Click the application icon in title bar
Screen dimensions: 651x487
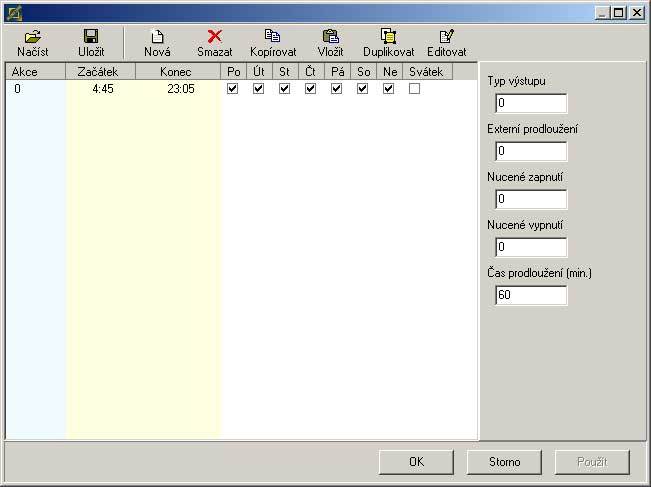[x=14, y=13]
